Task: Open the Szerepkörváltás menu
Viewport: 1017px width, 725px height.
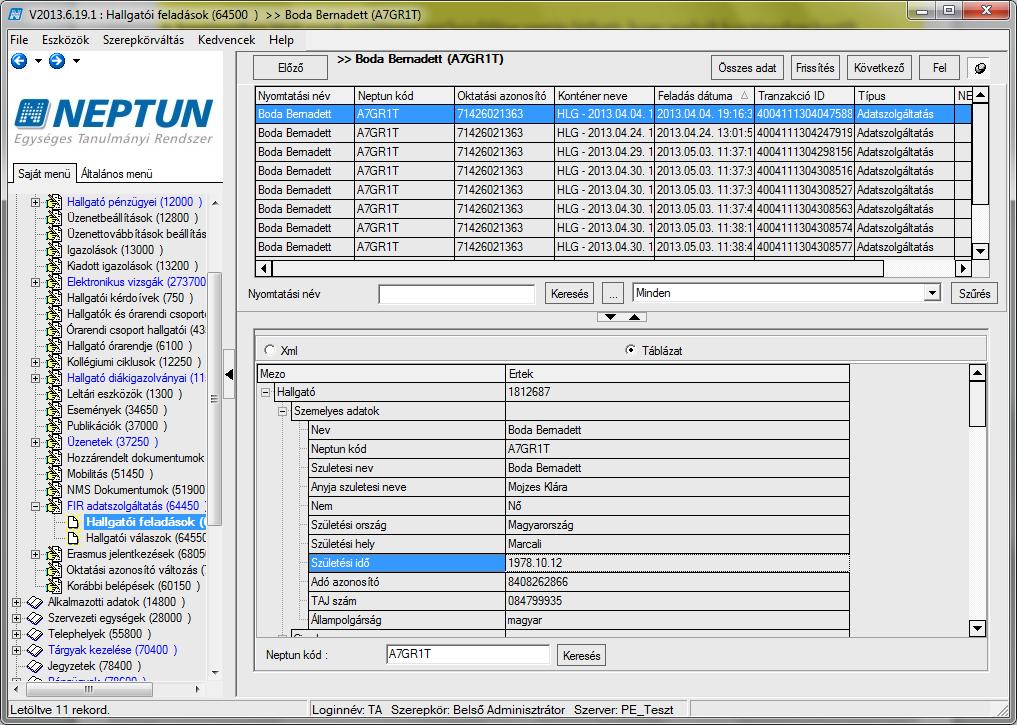Action: pyautogui.click(x=143, y=40)
